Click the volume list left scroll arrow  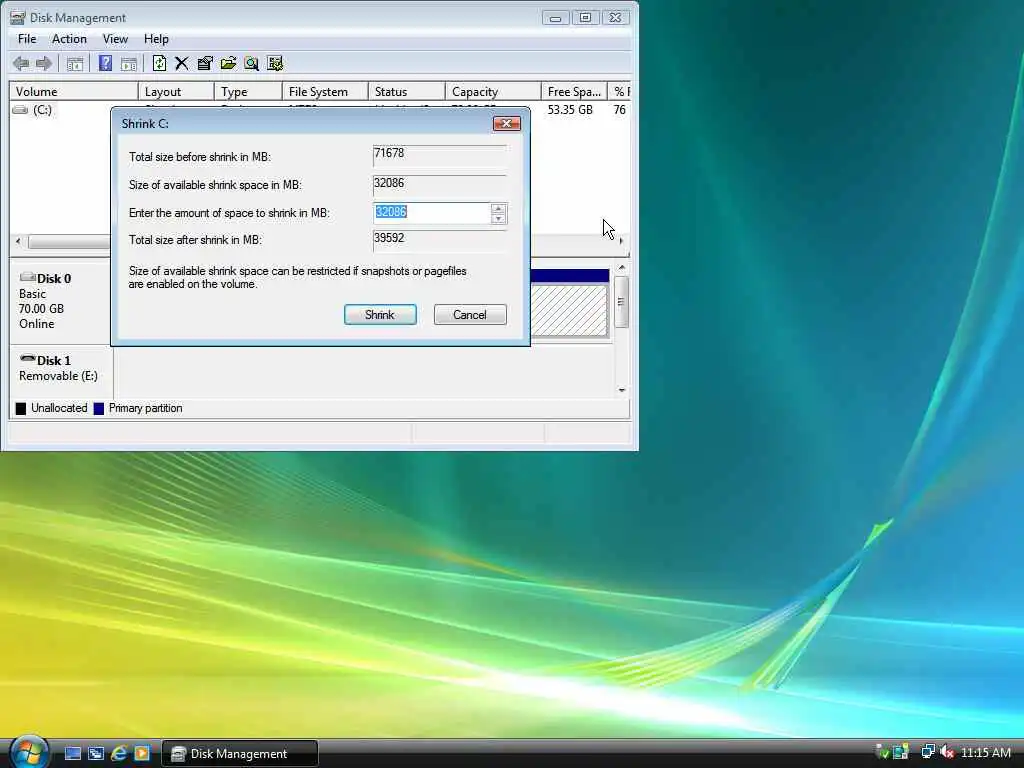pos(18,241)
